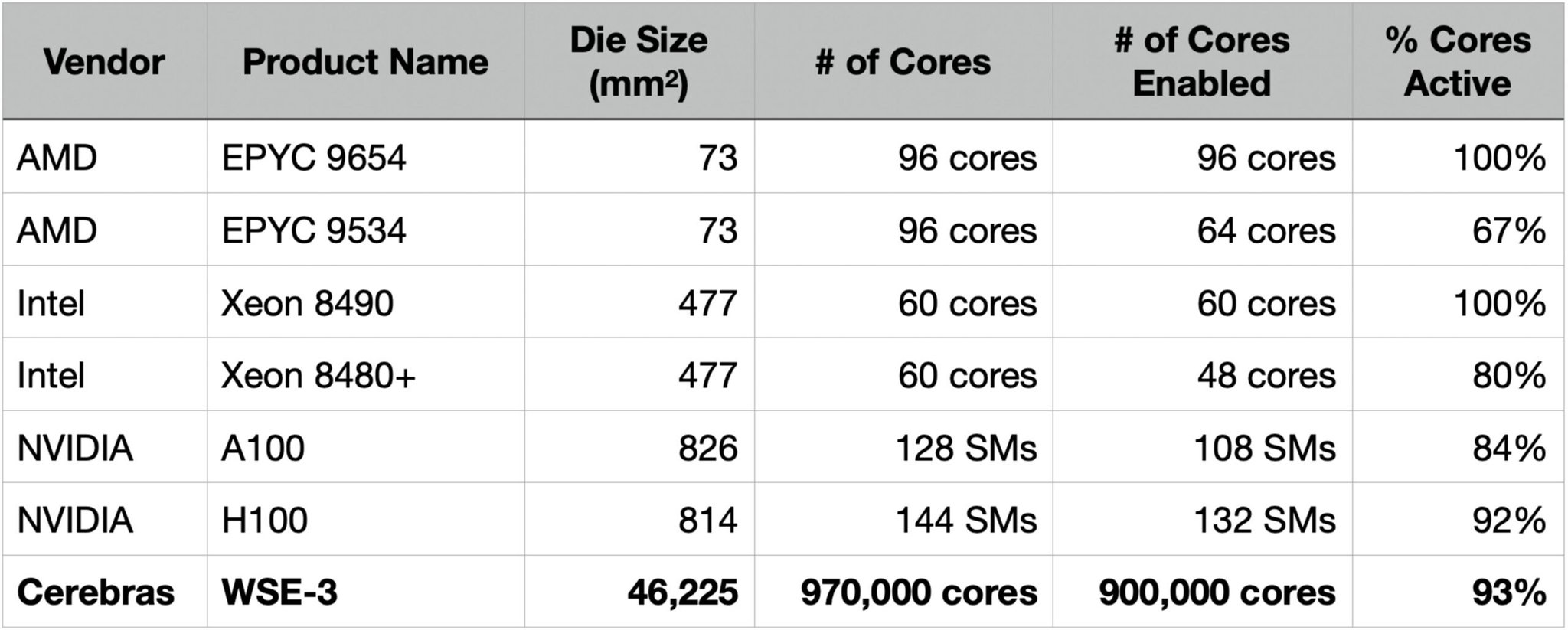Click the Die Size (mm²) header

(x=639, y=62)
